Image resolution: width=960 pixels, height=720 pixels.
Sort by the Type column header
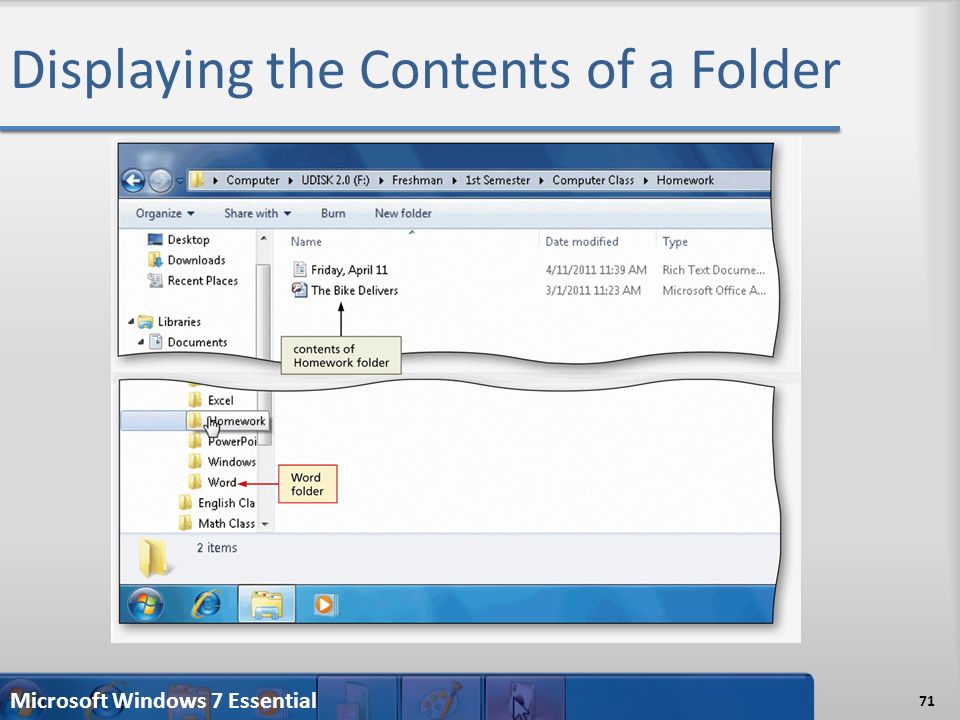(x=675, y=242)
